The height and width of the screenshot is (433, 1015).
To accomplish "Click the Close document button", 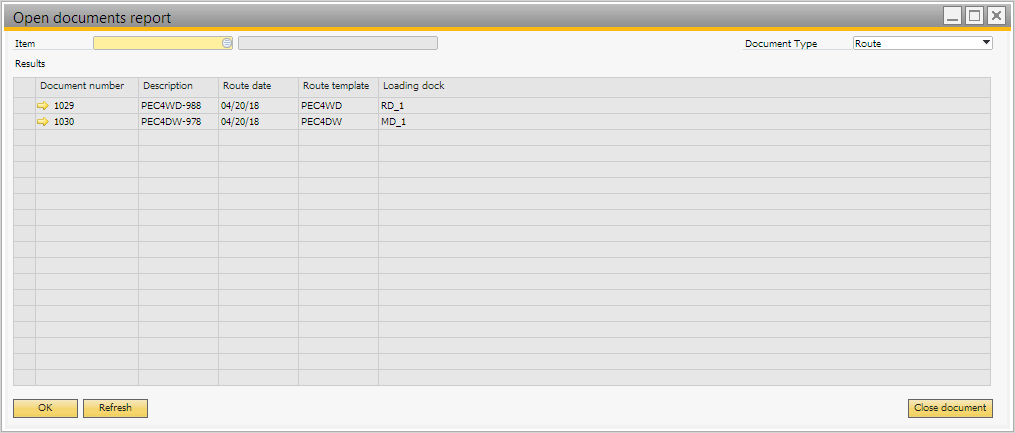I will tap(950, 408).
